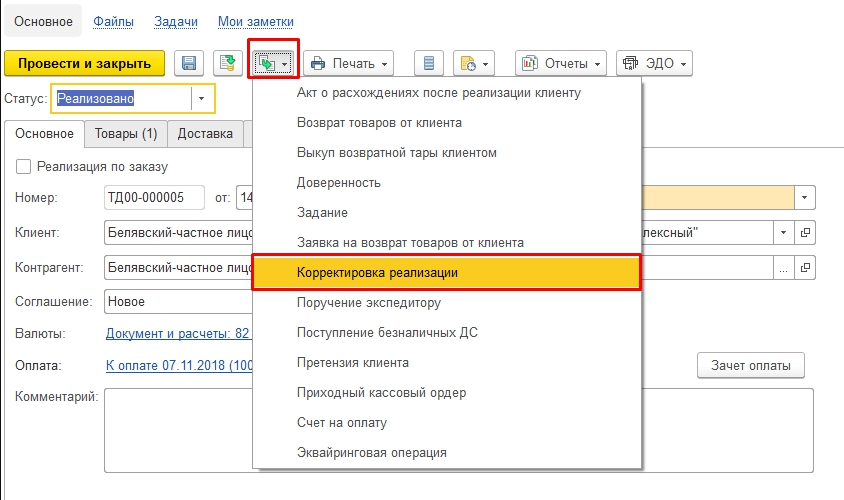
Task: Click the Save document floppy disk icon
Action: point(188,63)
